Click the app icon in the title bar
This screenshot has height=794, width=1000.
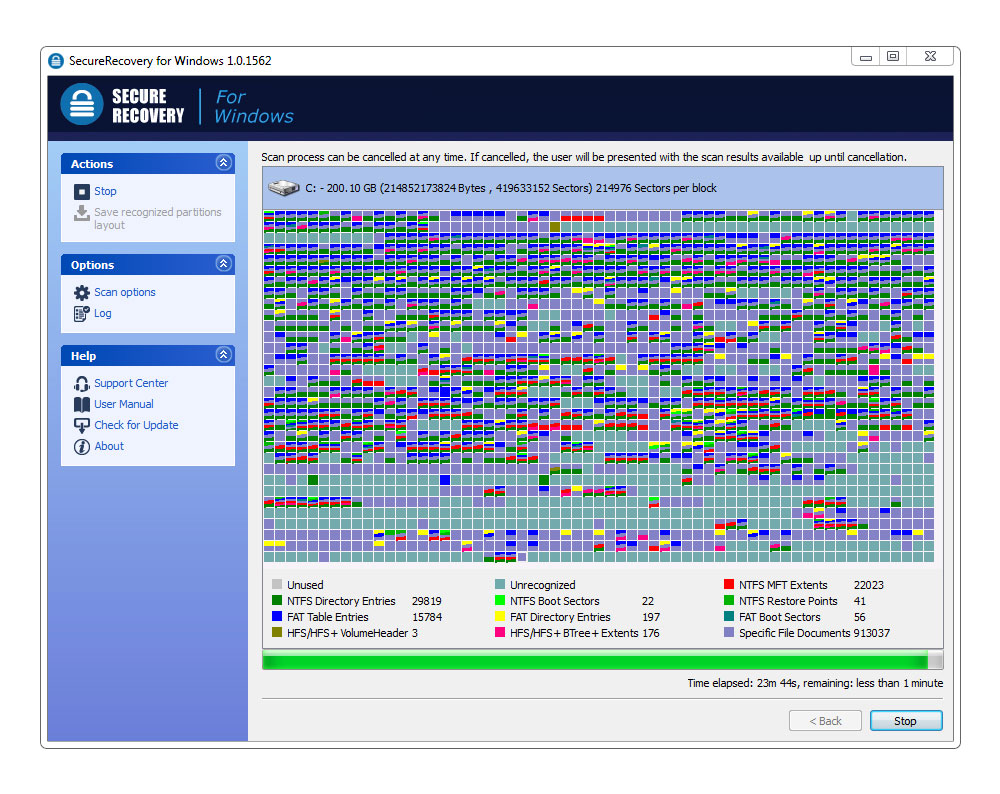click(x=57, y=61)
